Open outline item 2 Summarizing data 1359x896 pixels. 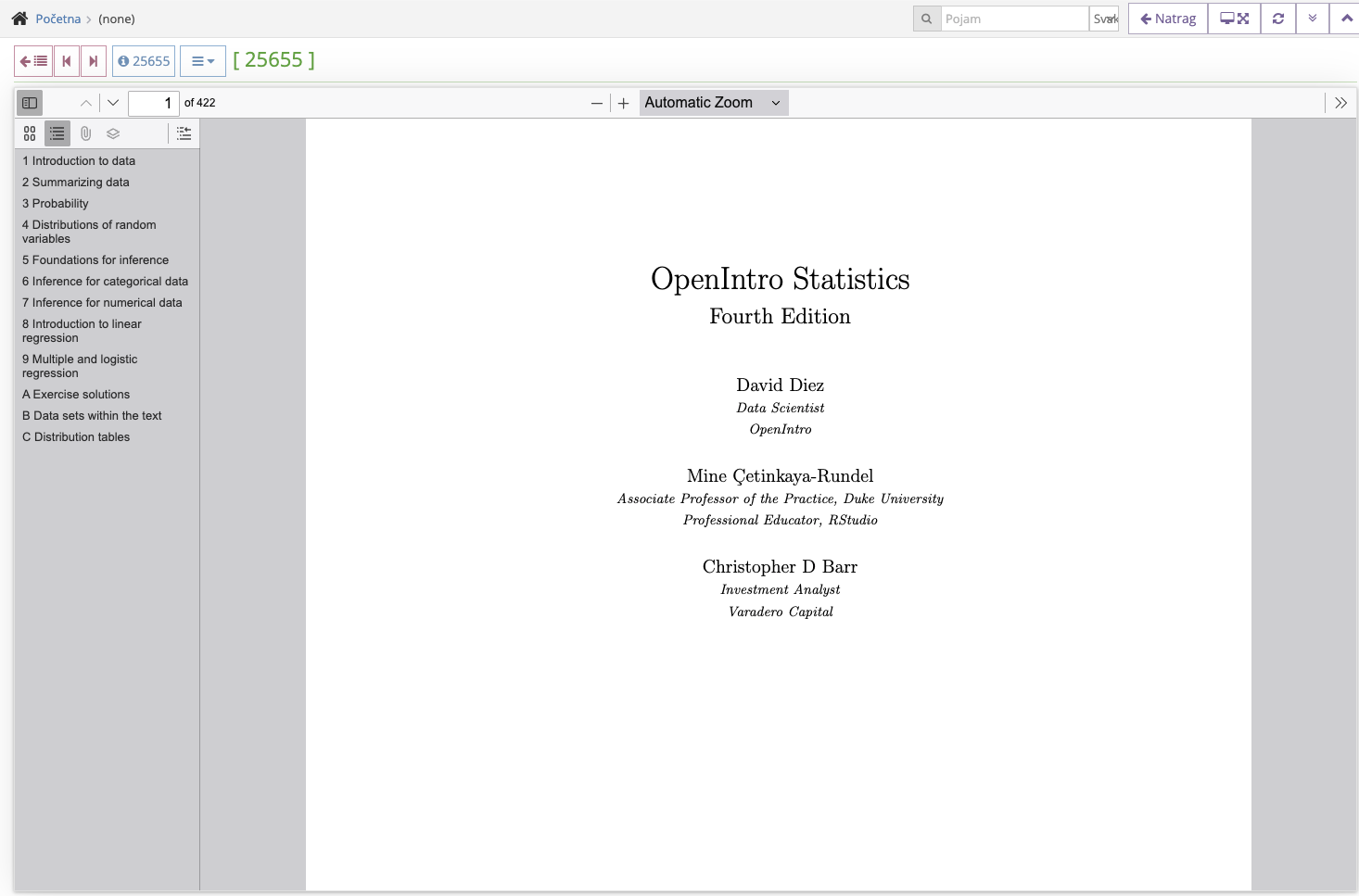tap(76, 183)
